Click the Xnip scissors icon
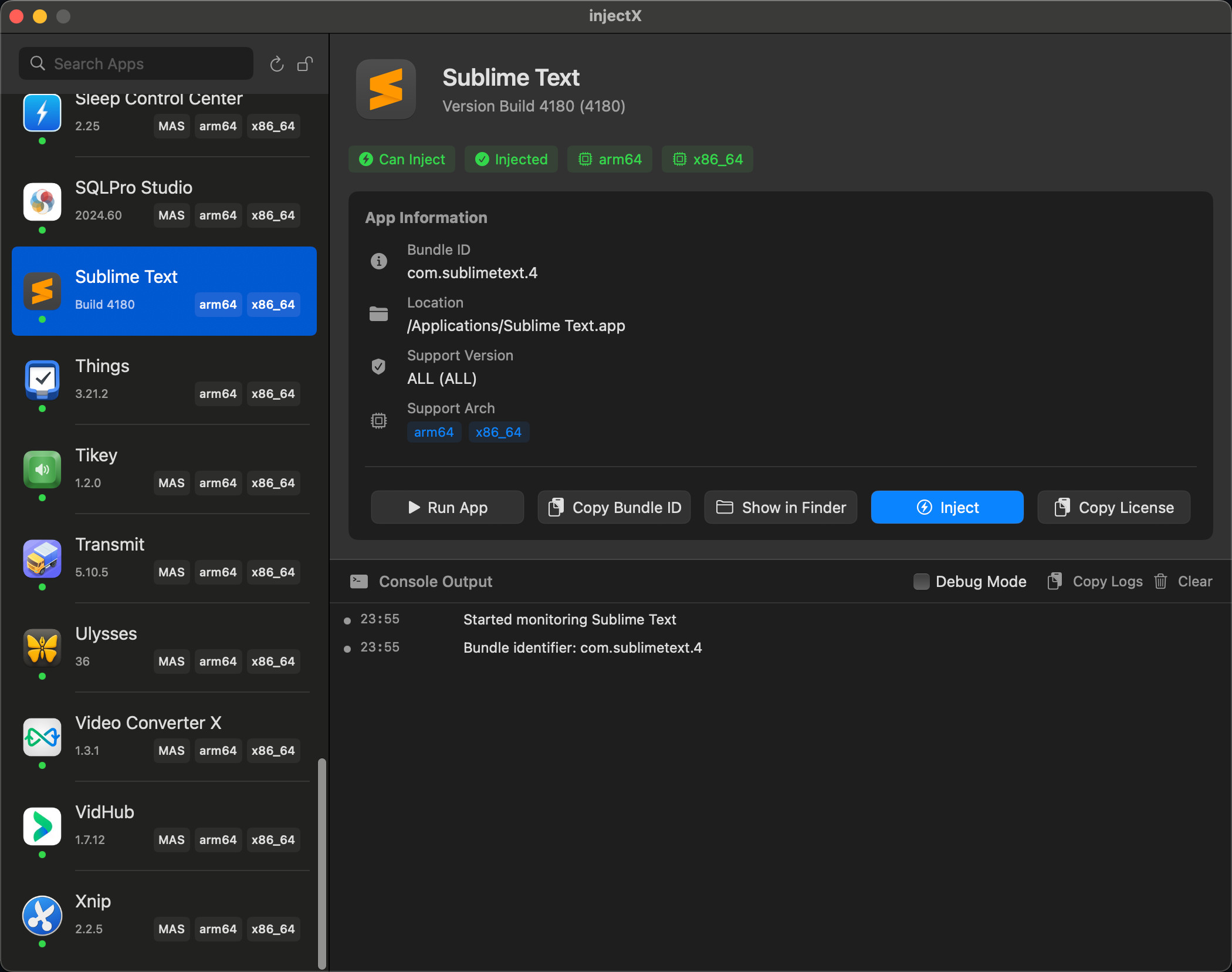The height and width of the screenshot is (972, 1232). [x=42, y=916]
